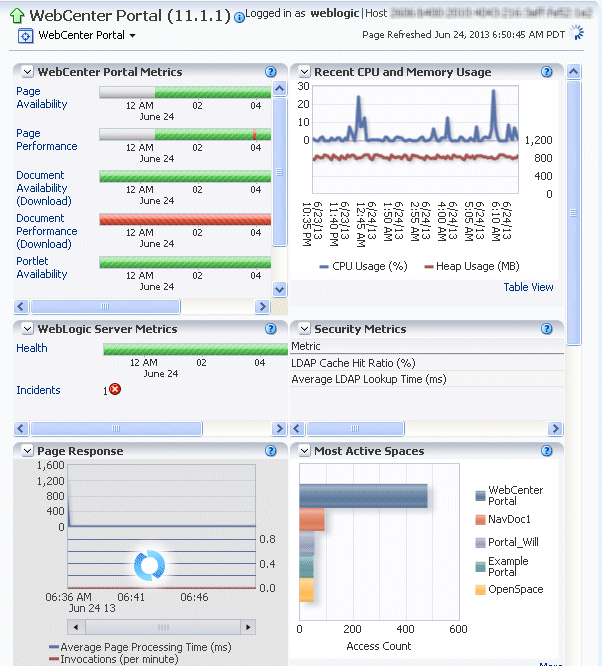Collapse Recent CPU and Memory Usage panel

[304, 72]
